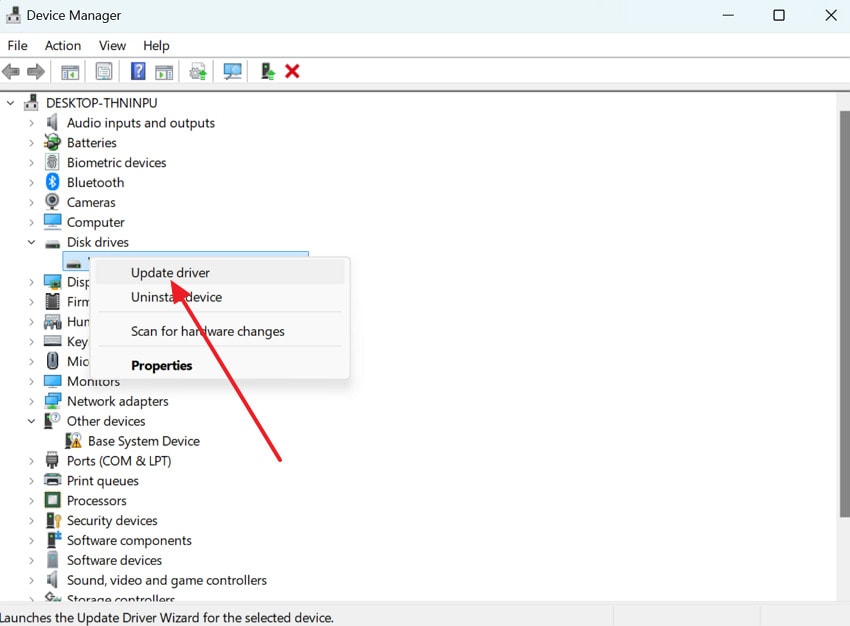Click the Bluetooth device category icon
The image size is (850, 626).
[x=52, y=182]
